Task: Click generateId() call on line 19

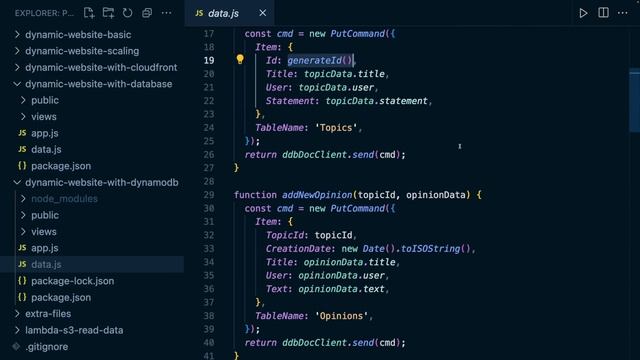Action: (x=320, y=60)
